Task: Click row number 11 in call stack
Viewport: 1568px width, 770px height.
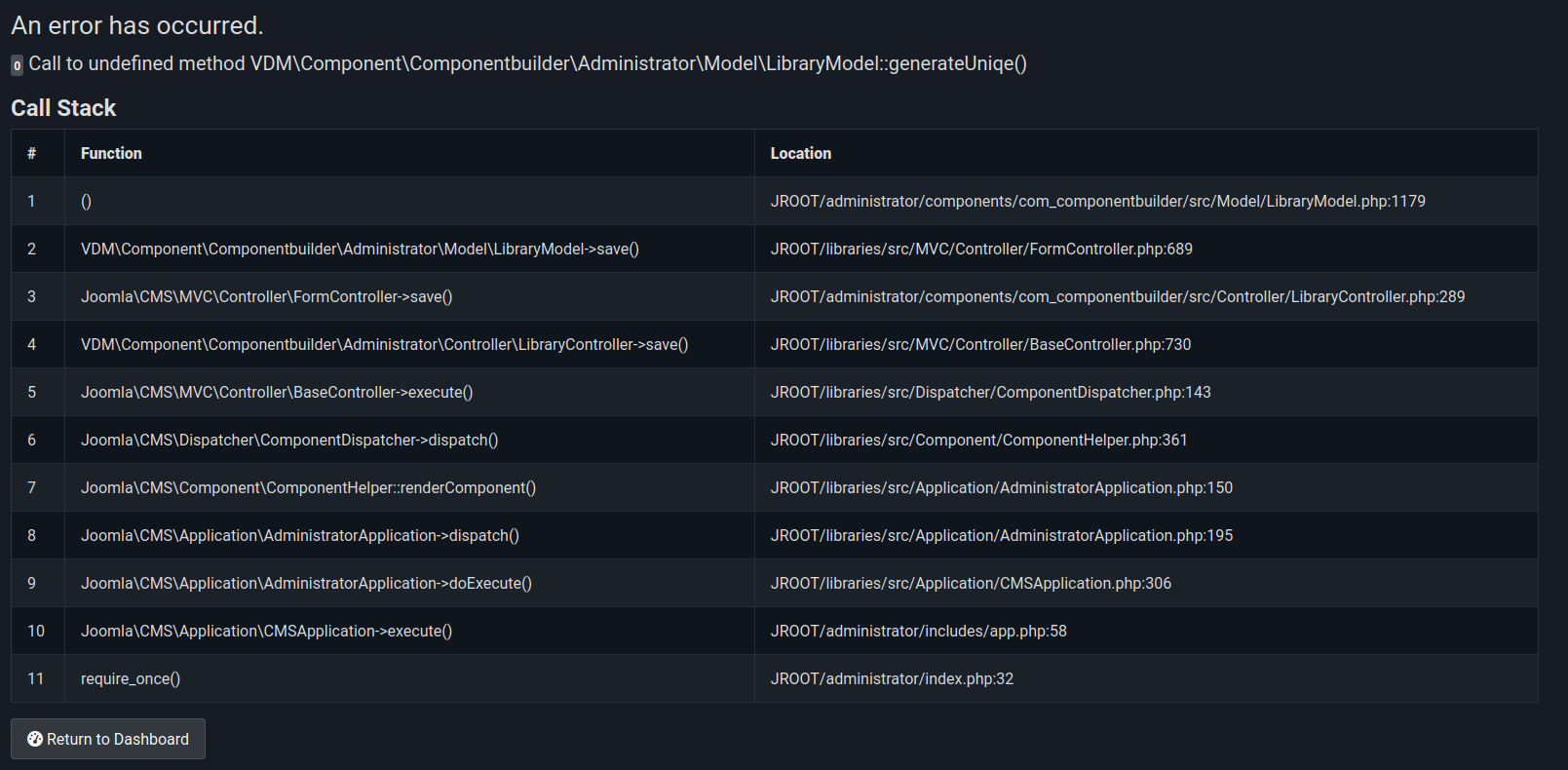Action: click(36, 678)
